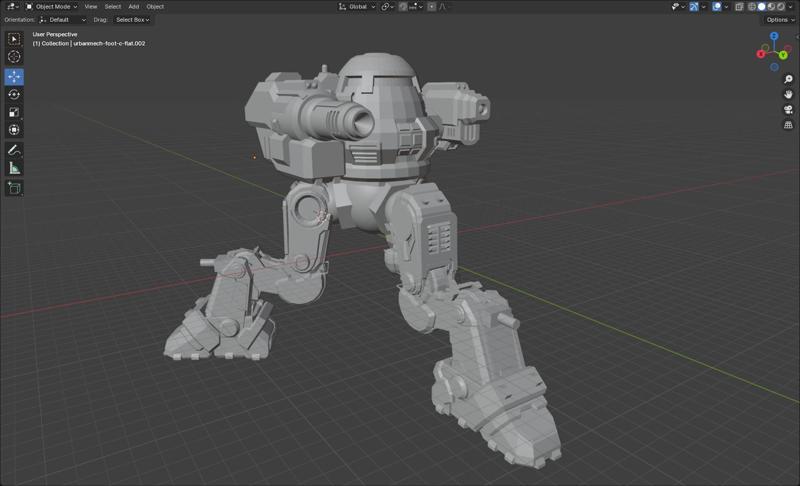Open the Object menu
800x486 pixels.
[x=155, y=7]
